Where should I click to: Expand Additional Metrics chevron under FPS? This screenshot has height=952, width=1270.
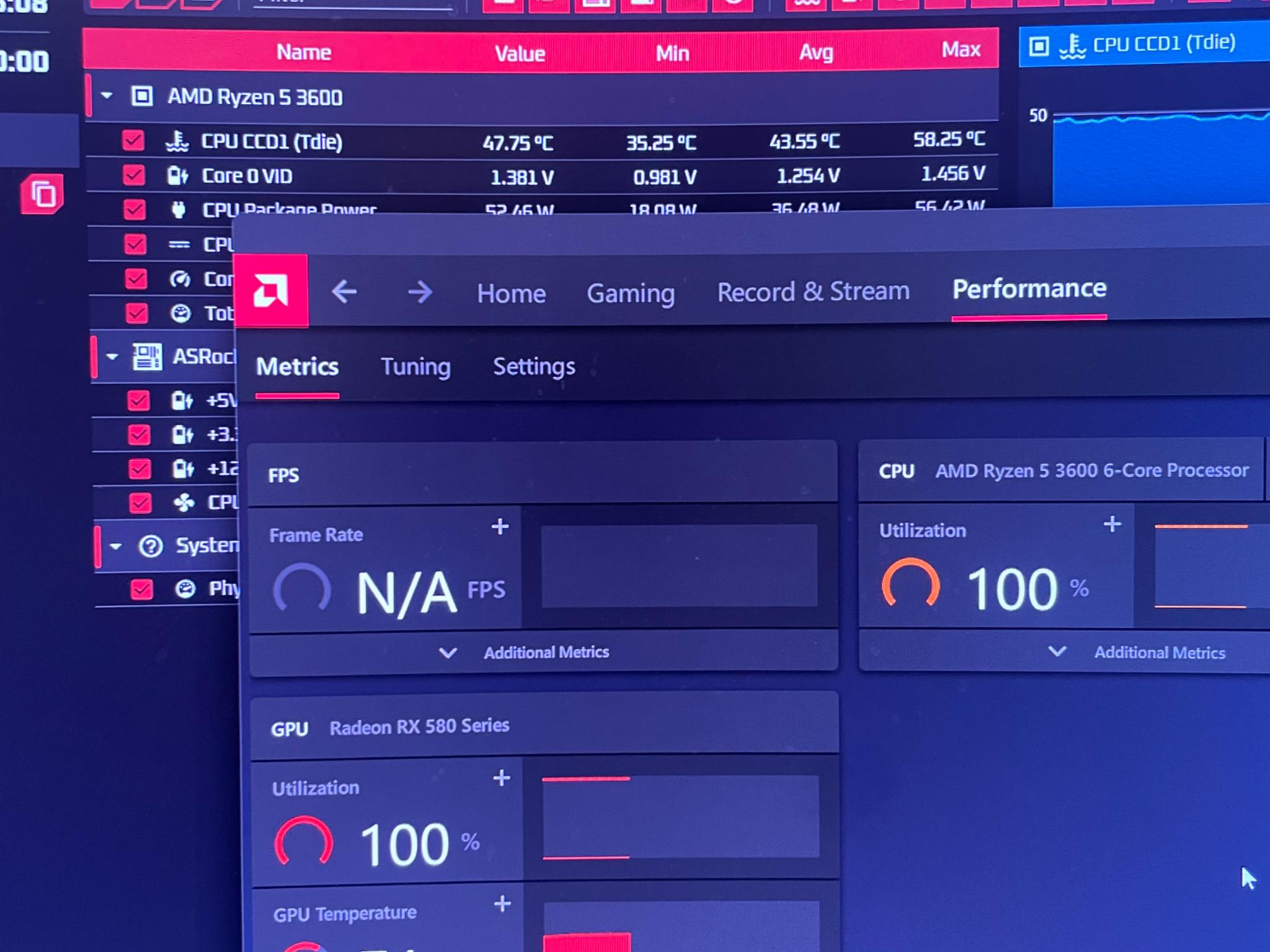pyautogui.click(x=448, y=653)
